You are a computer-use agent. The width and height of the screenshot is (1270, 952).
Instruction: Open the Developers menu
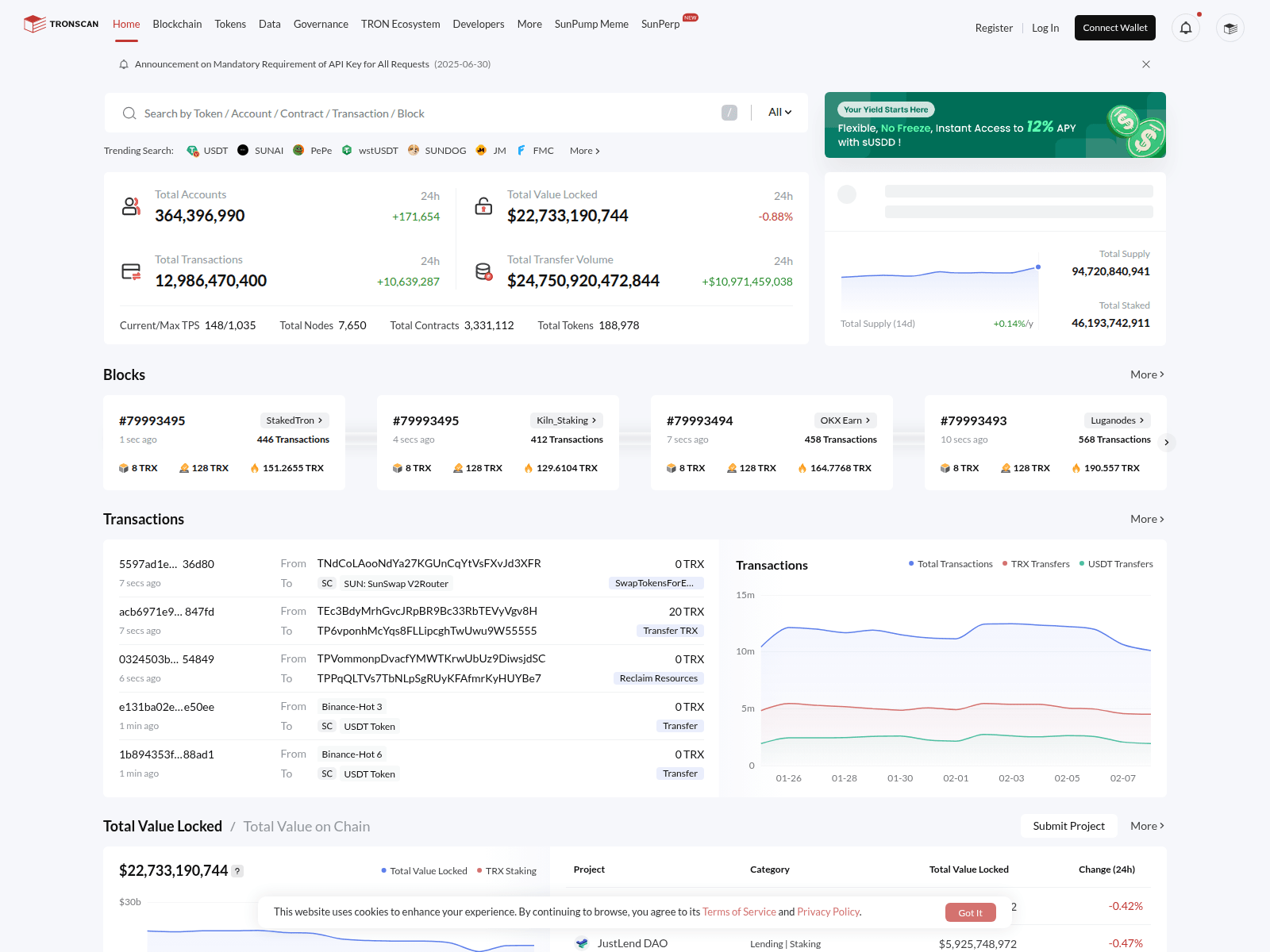pyautogui.click(x=479, y=24)
